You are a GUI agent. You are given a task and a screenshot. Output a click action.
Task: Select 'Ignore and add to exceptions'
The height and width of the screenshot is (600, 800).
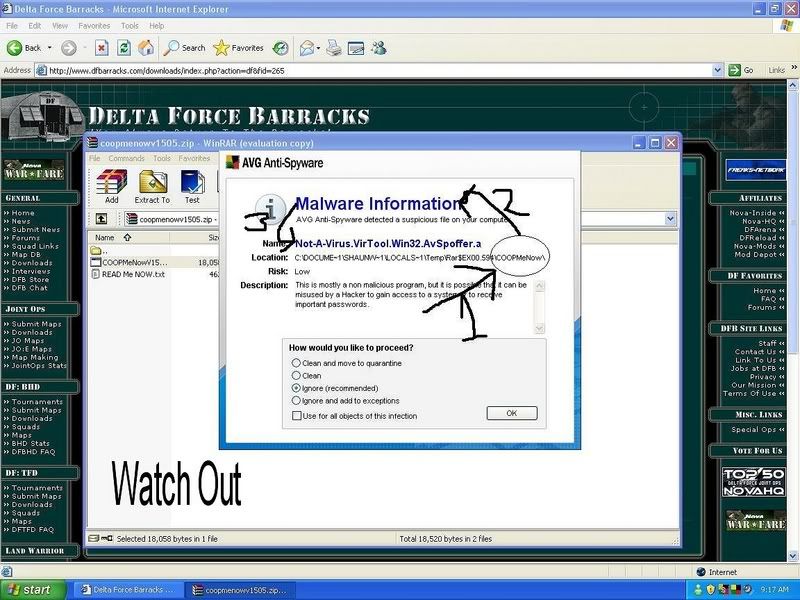[x=296, y=401]
